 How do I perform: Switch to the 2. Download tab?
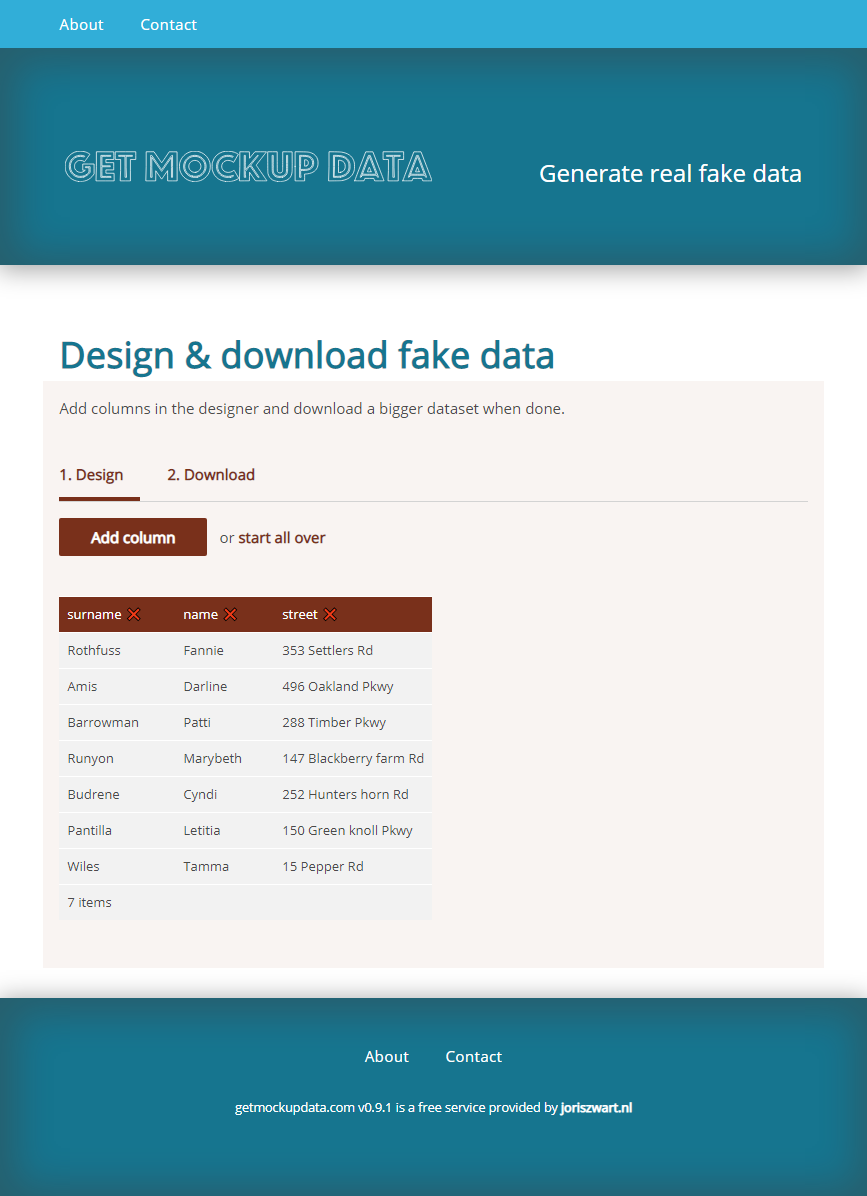click(211, 475)
